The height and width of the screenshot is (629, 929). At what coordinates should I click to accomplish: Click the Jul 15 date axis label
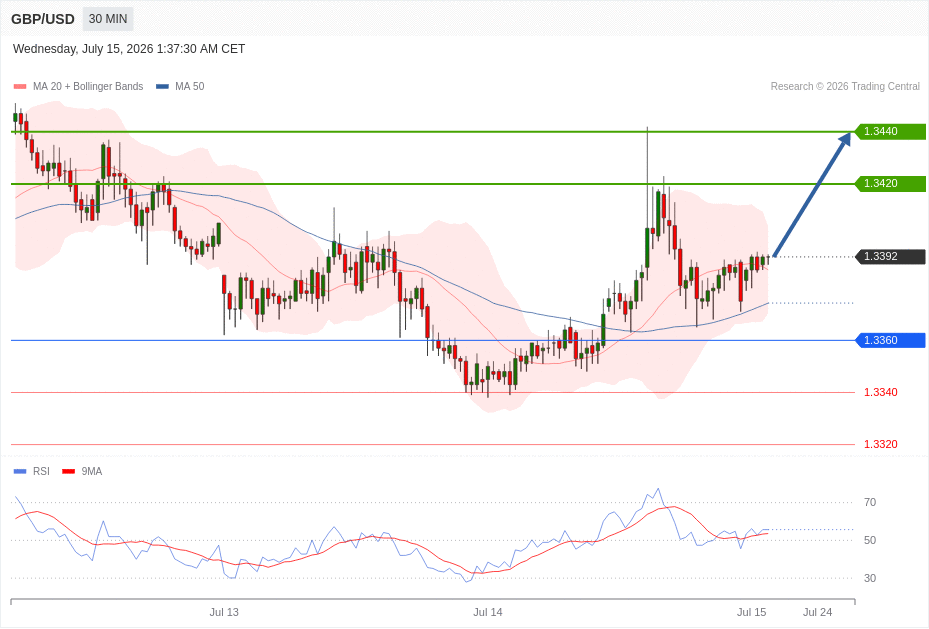click(751, 612)
